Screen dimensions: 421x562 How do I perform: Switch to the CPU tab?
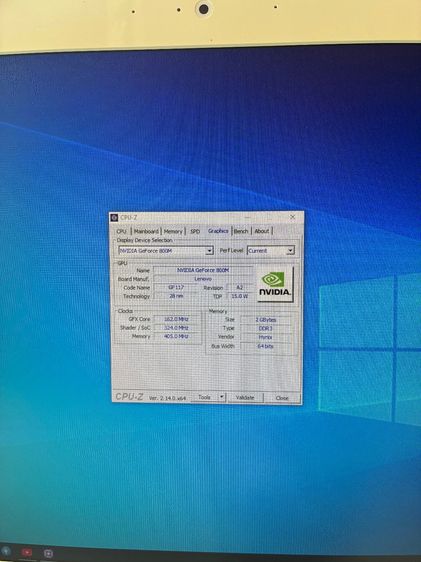tap(121, 231)
